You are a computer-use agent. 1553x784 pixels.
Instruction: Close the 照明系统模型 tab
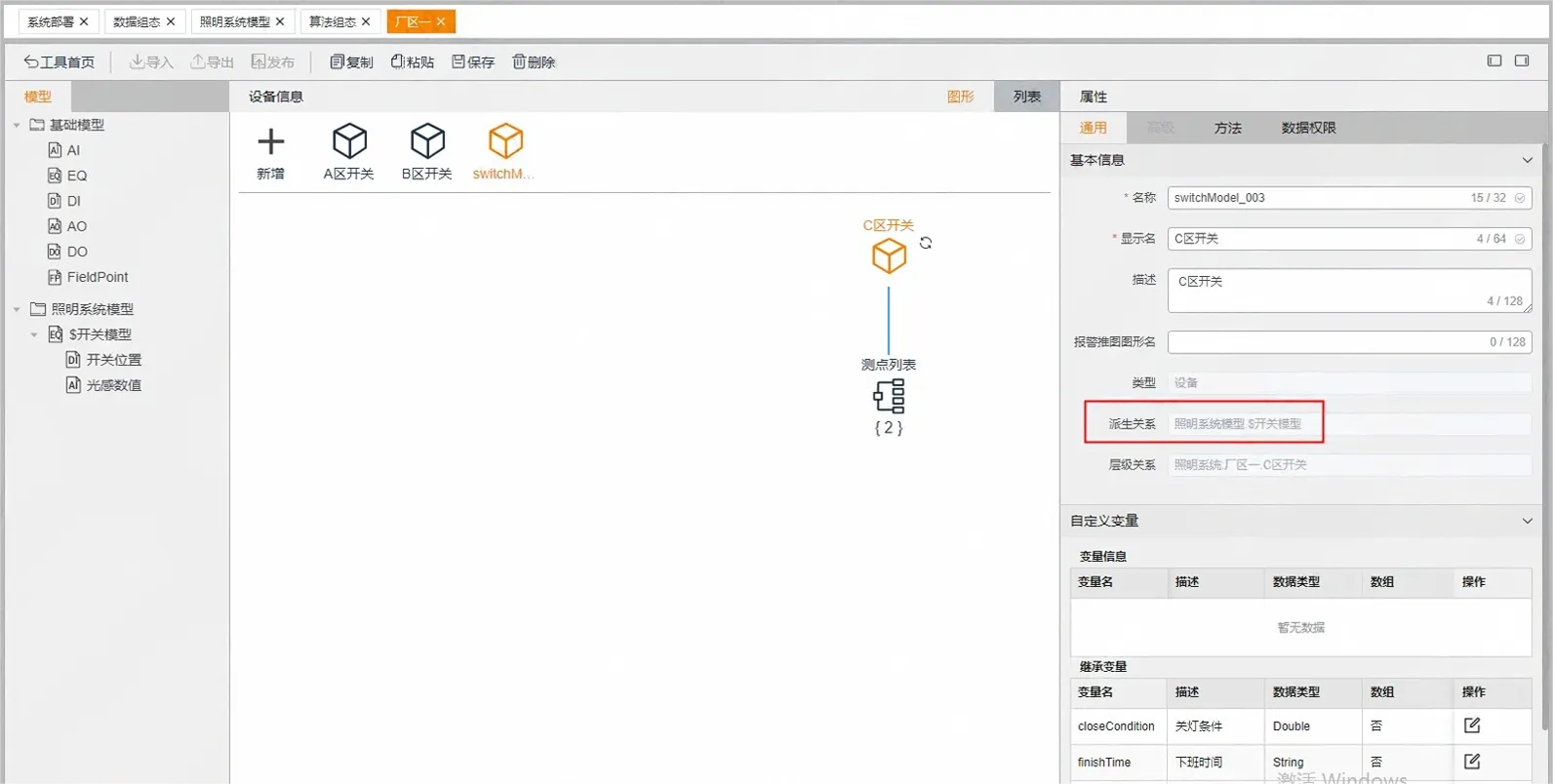click(x=280, y=21)
